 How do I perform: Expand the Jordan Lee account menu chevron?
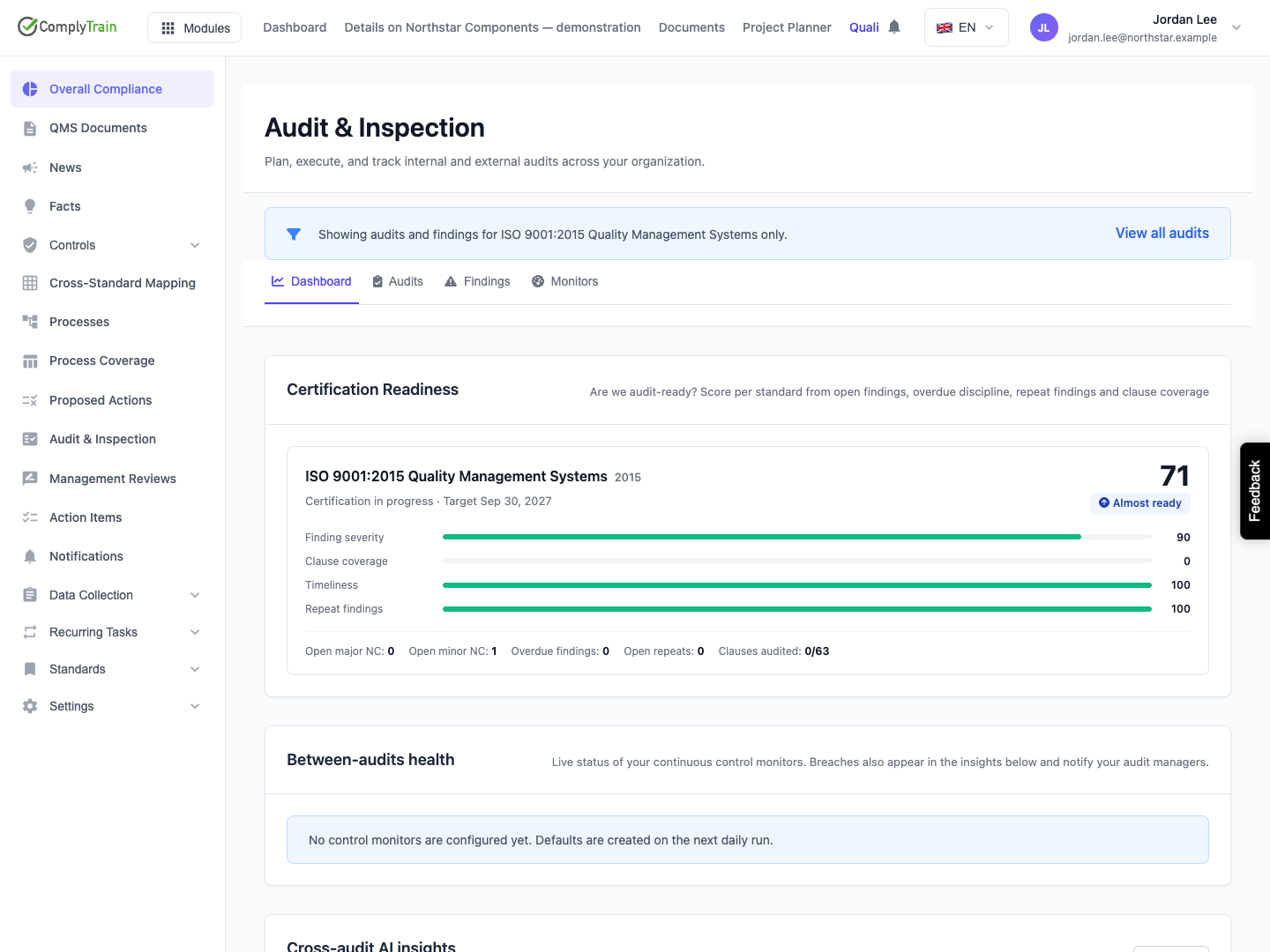(1236, 27)
